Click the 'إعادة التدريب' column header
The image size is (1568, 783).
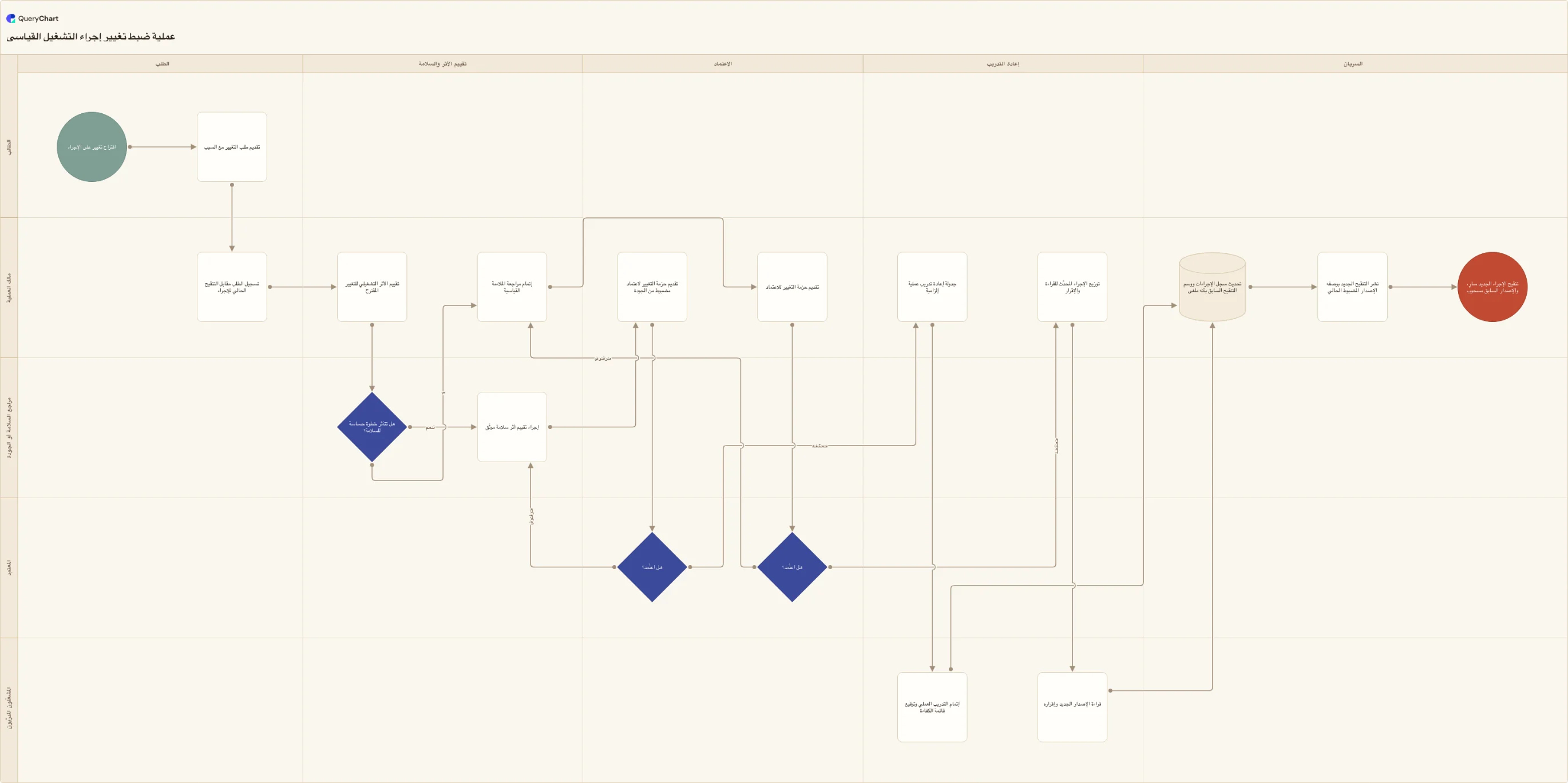(1003, 64)
